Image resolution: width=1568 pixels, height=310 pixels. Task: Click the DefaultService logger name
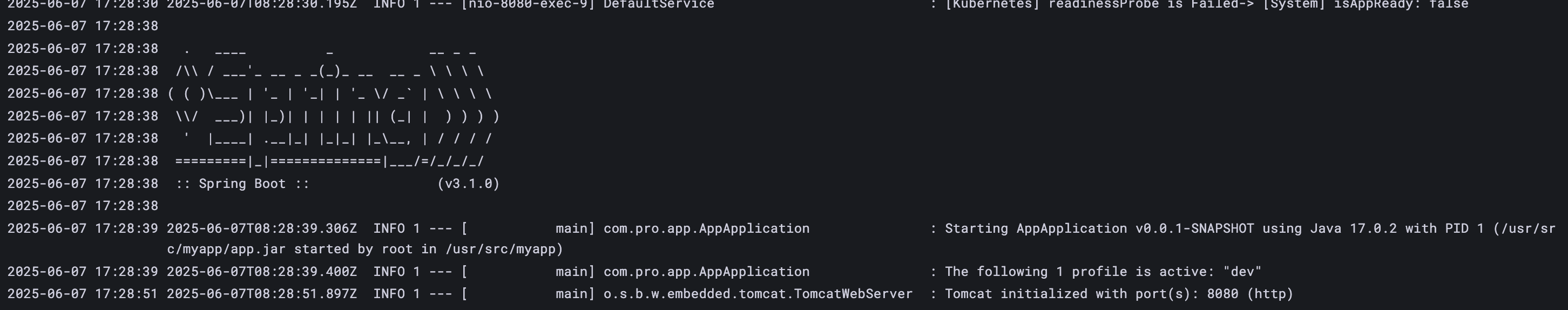[659, 5]
